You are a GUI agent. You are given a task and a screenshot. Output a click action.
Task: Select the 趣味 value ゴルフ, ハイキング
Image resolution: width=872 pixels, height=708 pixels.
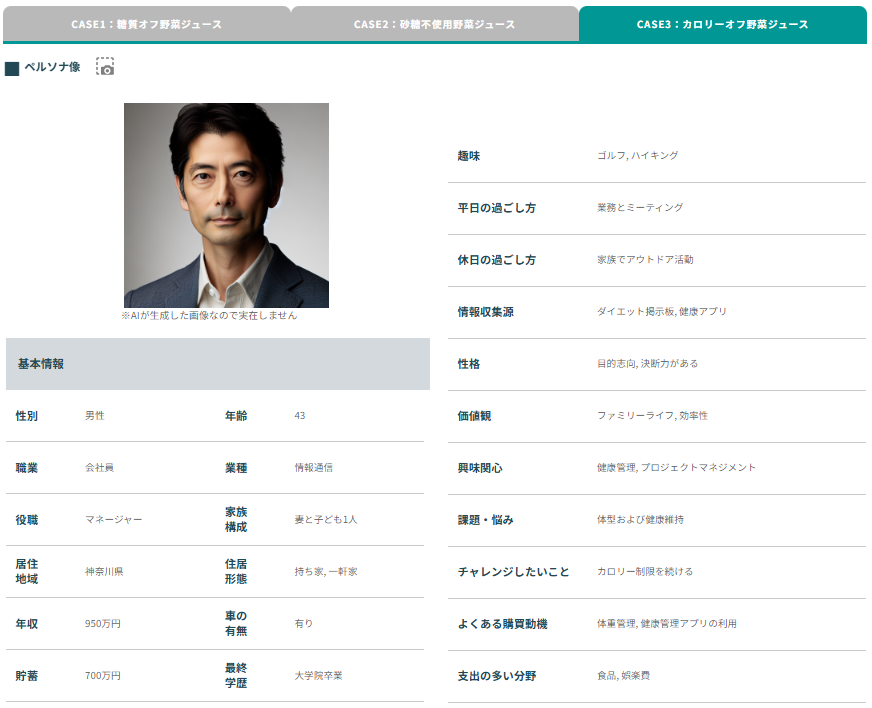[637, 156]
